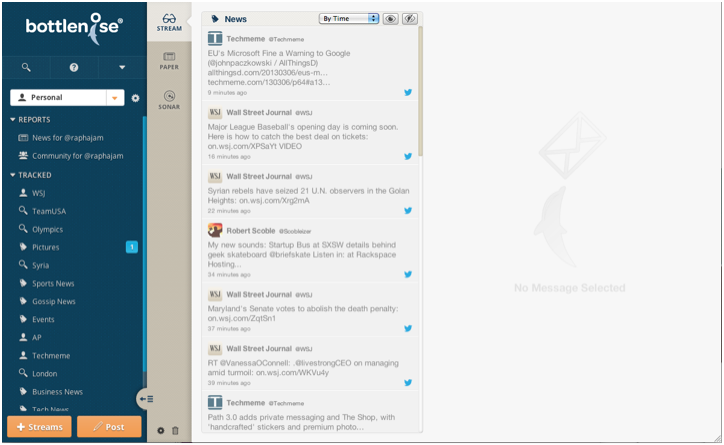Open on.wsj.com/XPSaYt link in baseball post
Image resolution: width=724 pixels, height=445 pixels.
(243, 146)
